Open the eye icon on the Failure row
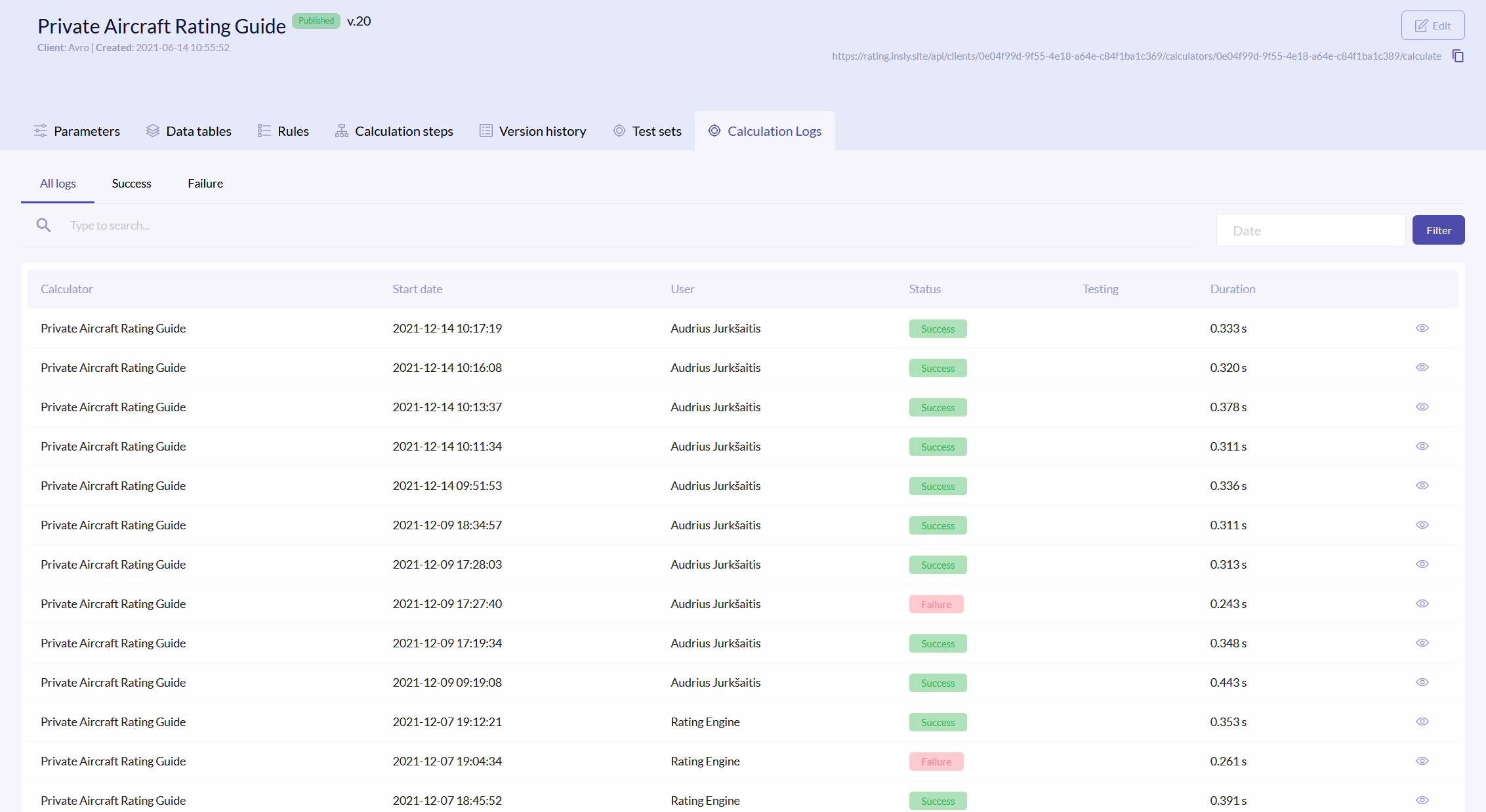The height and width of the screenshot is (812, 1486). pyautogui.click(x=1422, y=603)
